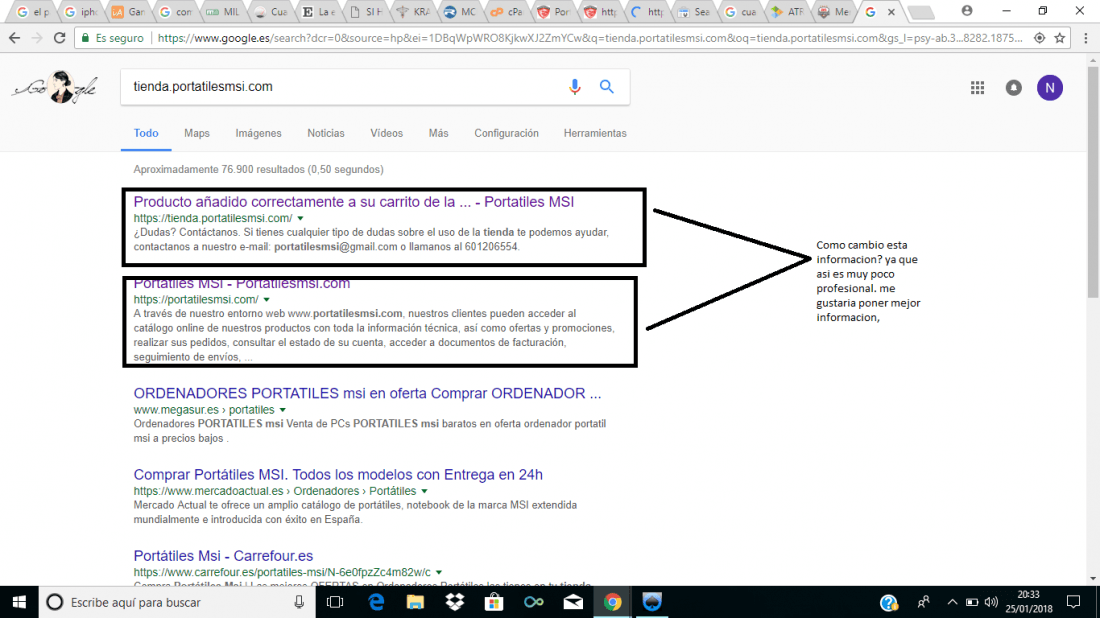Open the Windows Start menu
The height and width of the screenshot is (618, 1100).
19,602
